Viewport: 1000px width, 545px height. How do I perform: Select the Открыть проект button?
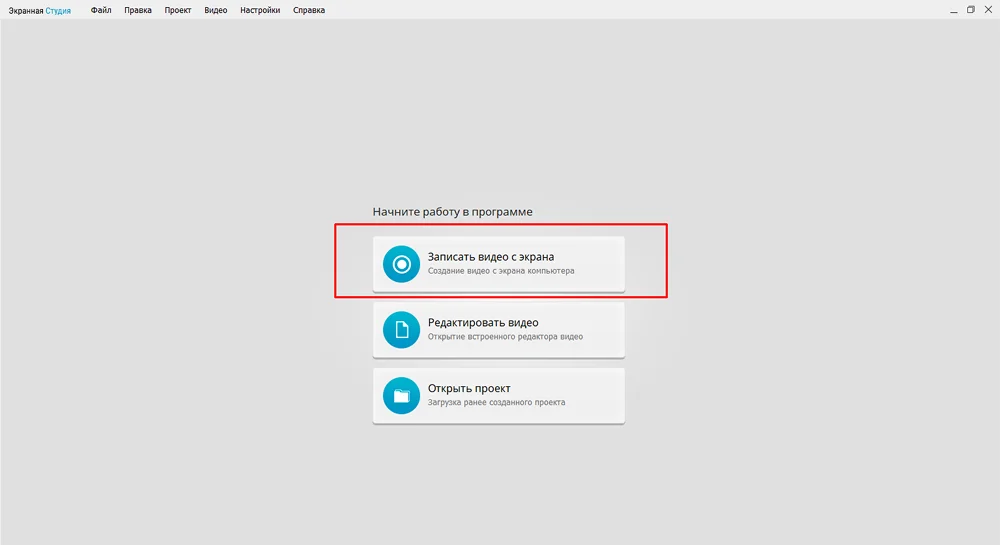pyautogui.click(x=469, y=389)
